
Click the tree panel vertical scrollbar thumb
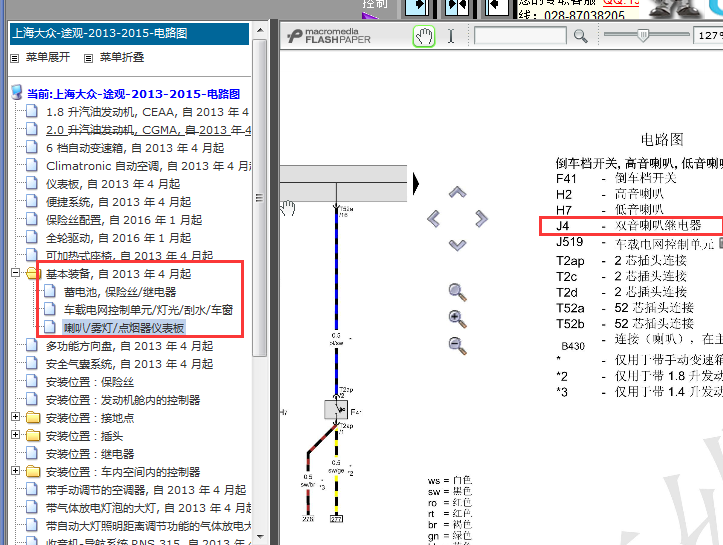click(260, 197)
